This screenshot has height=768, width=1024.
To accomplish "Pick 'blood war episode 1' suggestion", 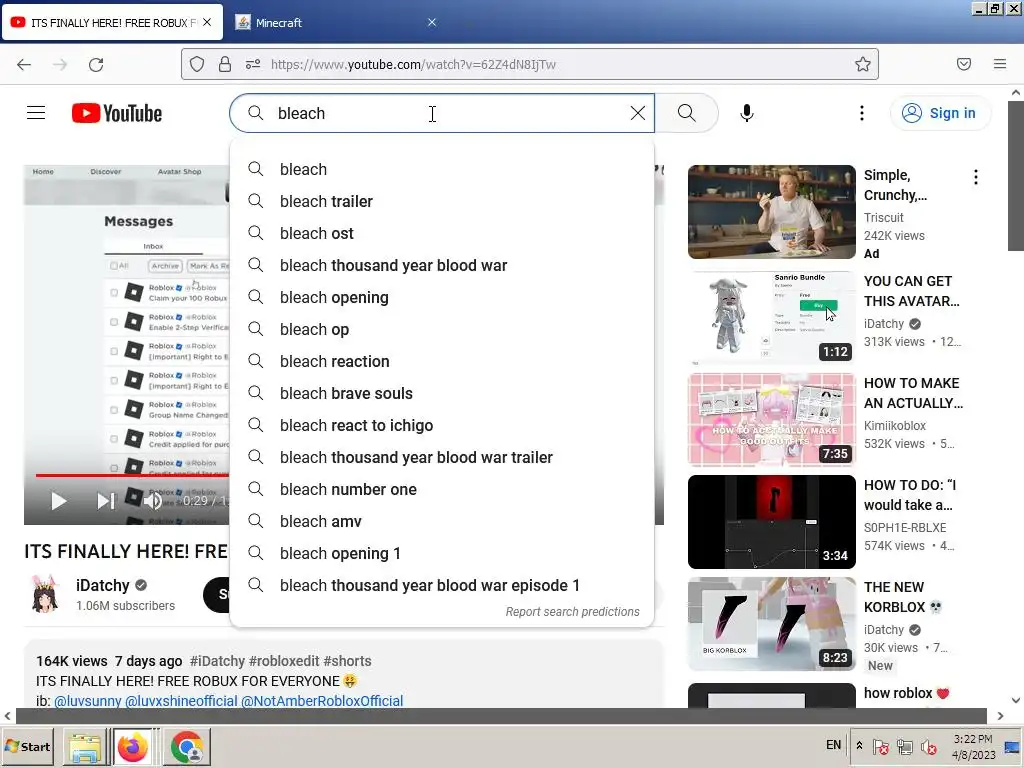I will point(441,585).
